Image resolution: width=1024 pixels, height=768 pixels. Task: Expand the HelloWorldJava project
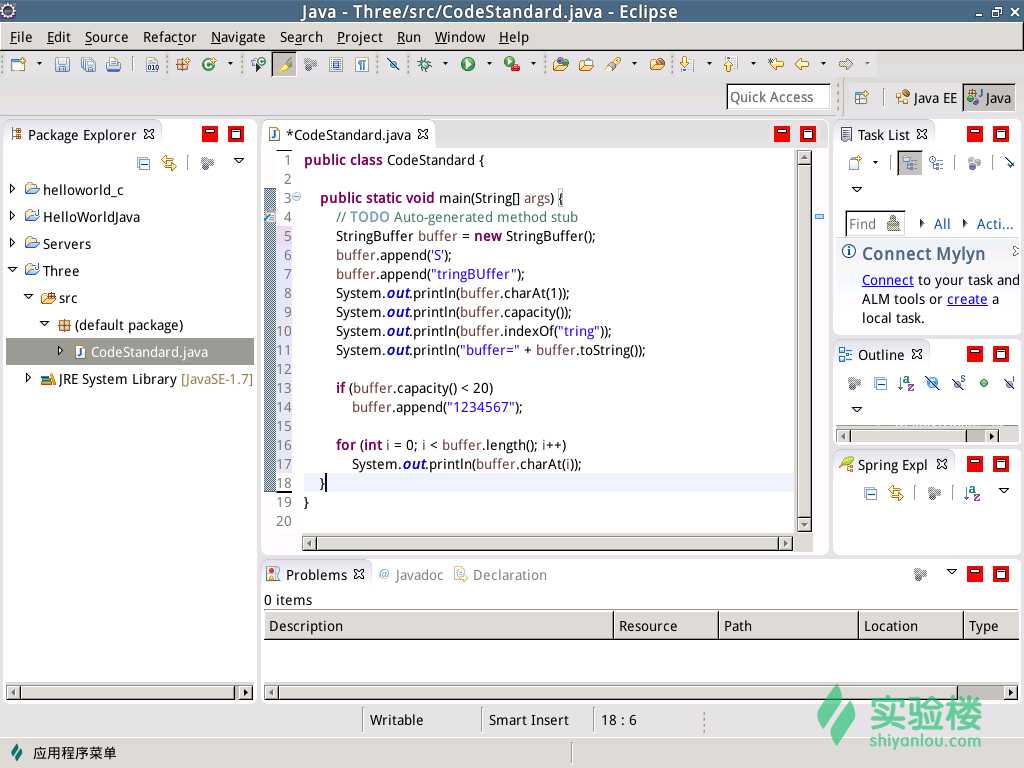pos(12,216)
